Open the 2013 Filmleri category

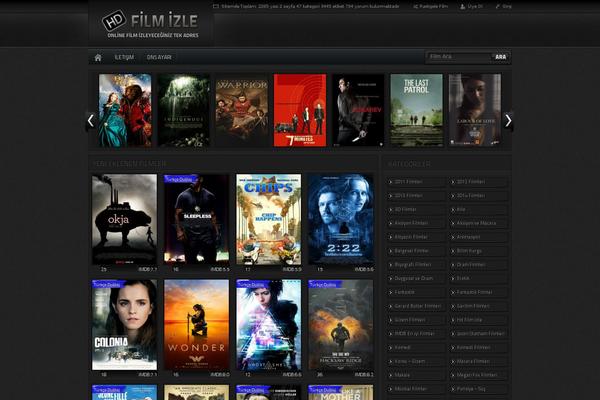(x=416, y=196)
